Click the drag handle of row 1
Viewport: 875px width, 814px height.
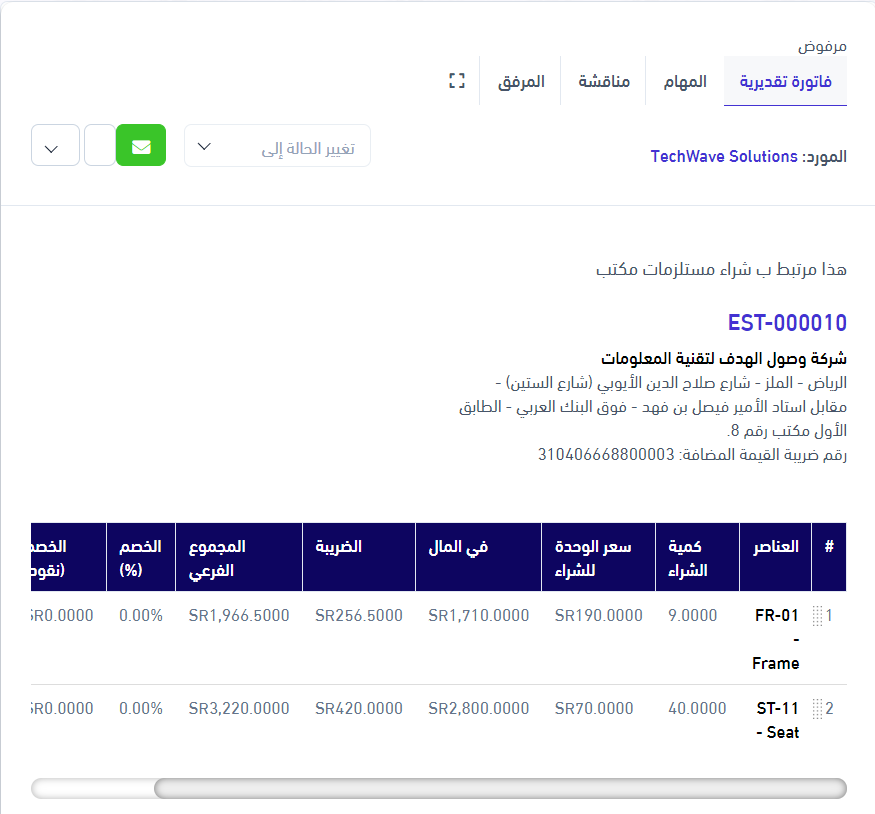[817, 616]
